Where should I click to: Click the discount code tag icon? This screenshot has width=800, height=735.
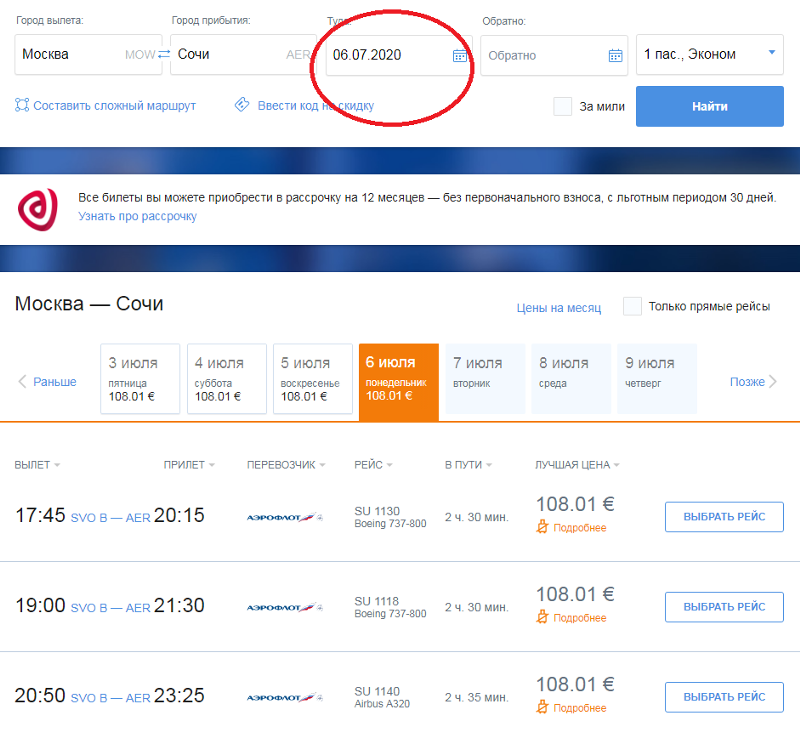point(241,105)
